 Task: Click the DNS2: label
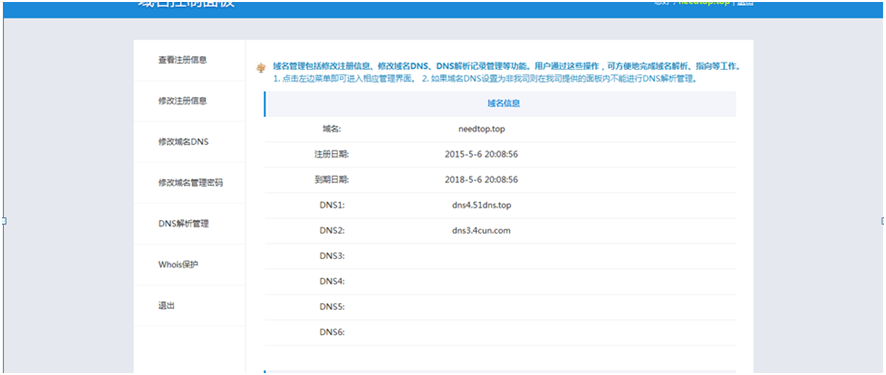click(332, 230)
